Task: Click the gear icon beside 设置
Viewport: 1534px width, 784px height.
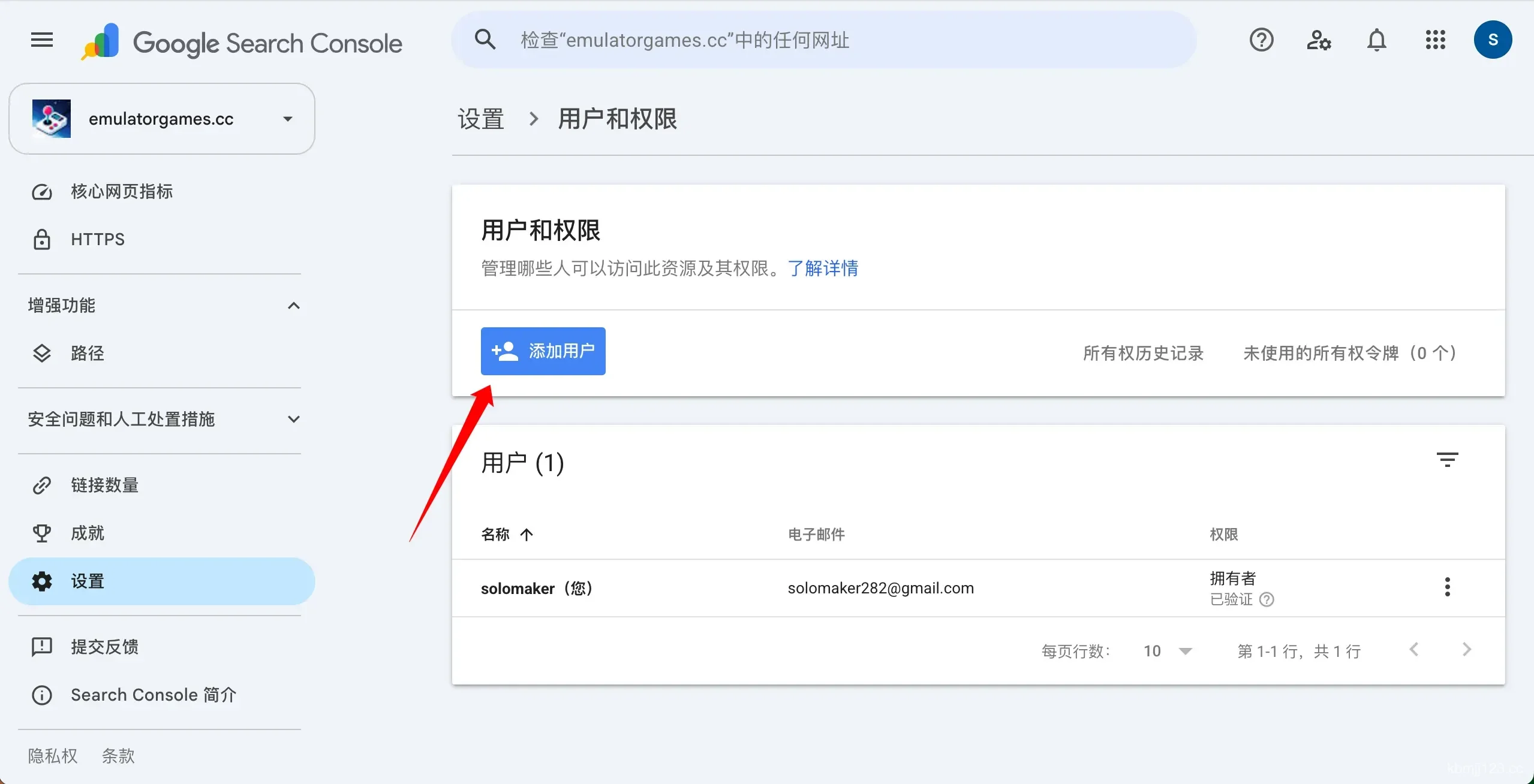Action: pyautogui.click(x=42, y=581)
